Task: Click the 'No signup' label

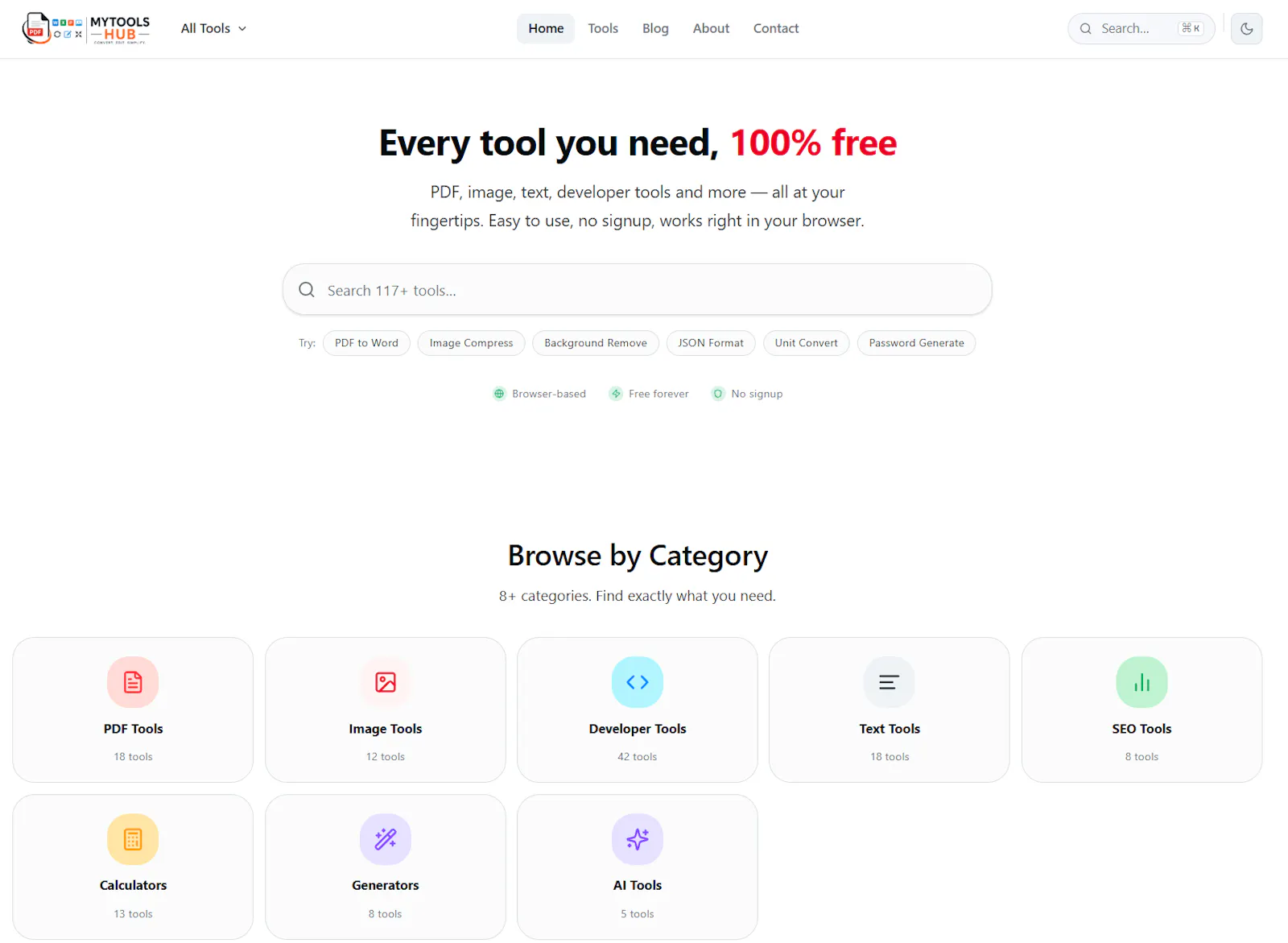Action: click(x=757, y=394)
